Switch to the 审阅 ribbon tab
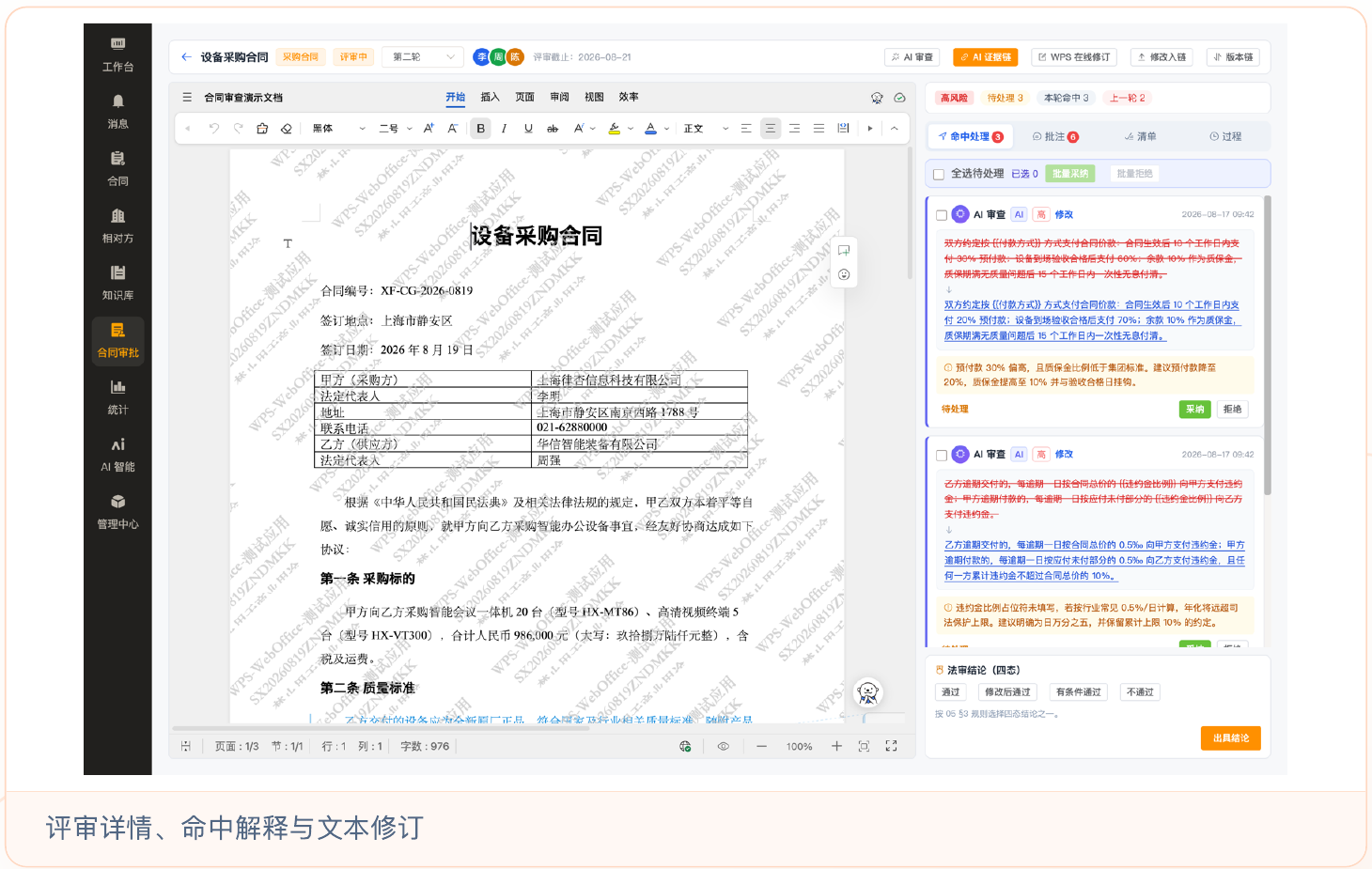 (559, 97)
